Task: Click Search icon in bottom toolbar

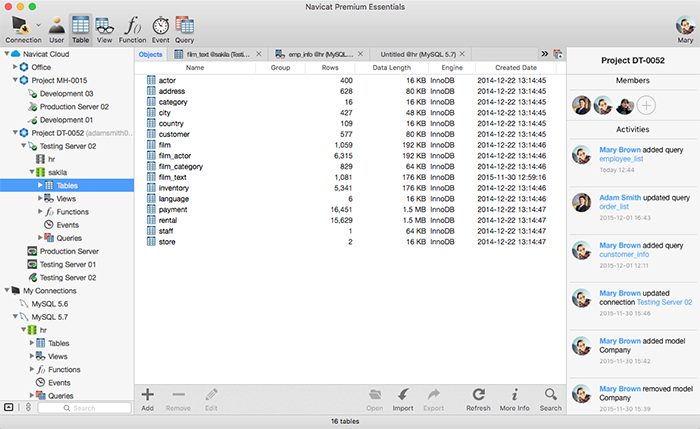Action: click(550, 400)
